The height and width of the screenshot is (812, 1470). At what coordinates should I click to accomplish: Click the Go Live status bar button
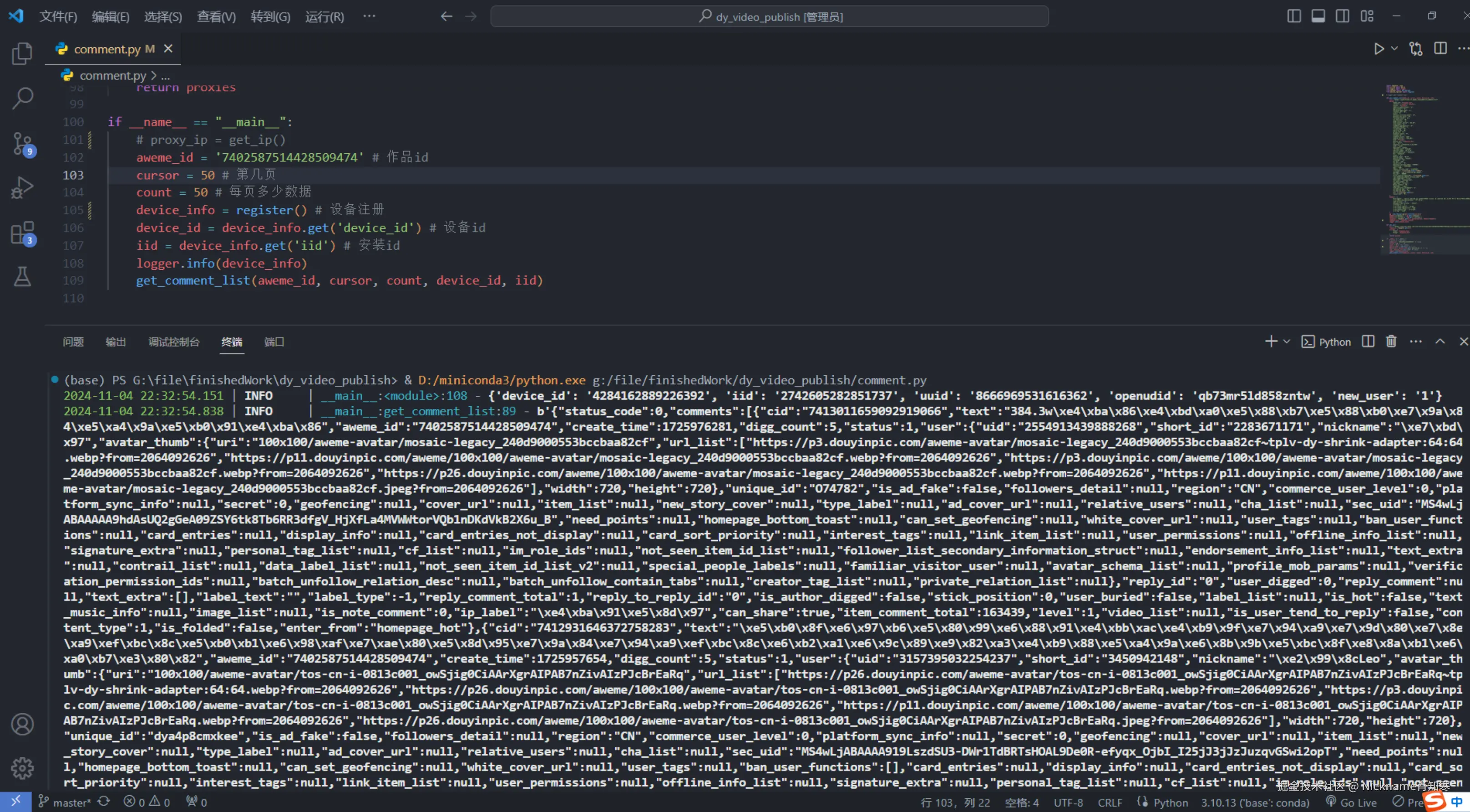tap(1352, 802)
